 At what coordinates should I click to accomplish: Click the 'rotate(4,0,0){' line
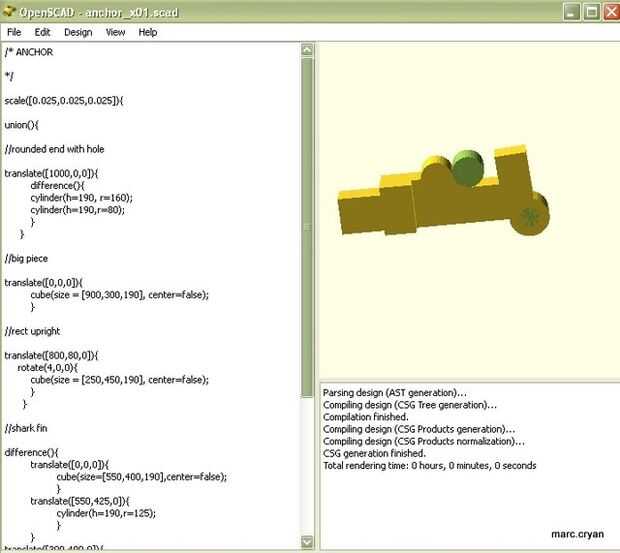tap(47, 368)
